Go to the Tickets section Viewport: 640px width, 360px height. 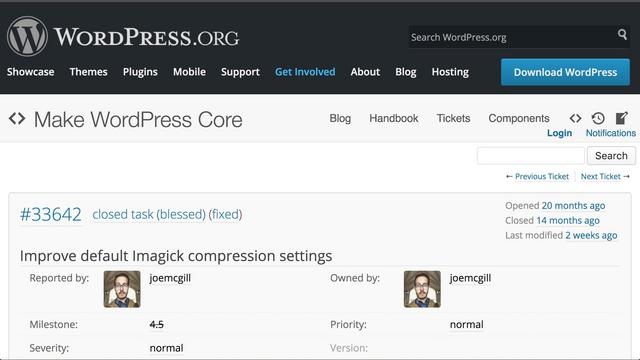click(x=453, y=118)
